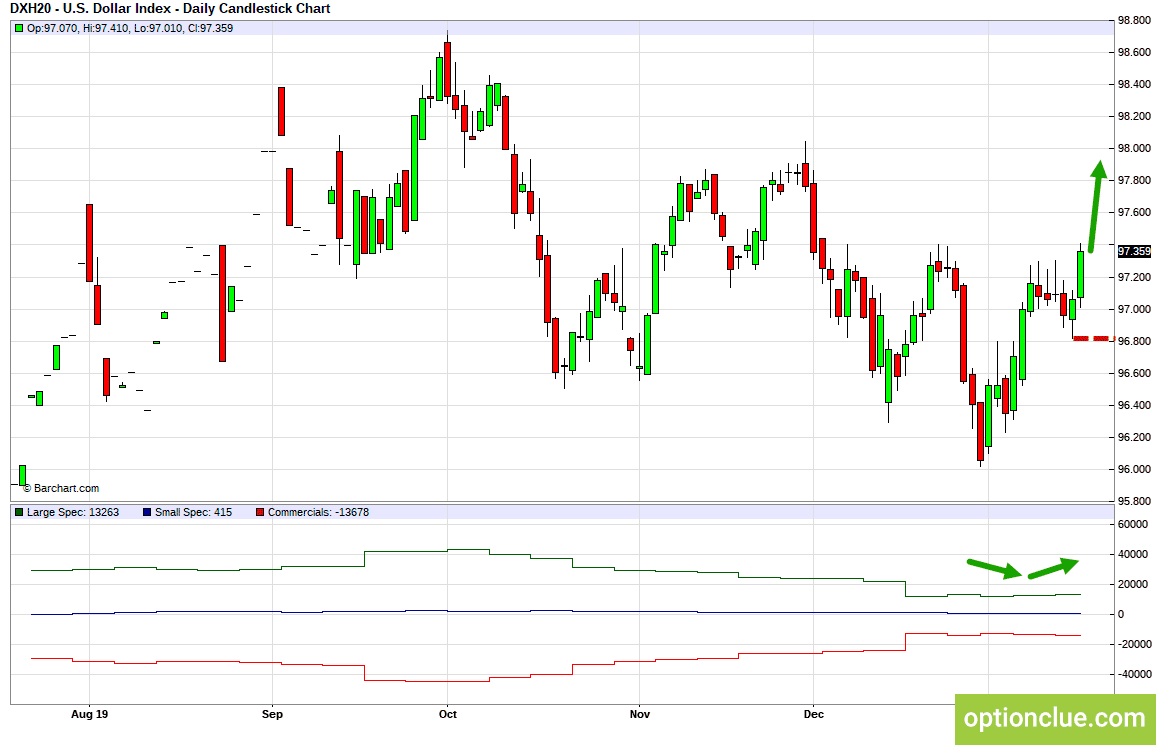The width and height of the screenshot is (1156, 745).
Task: Click the lowest red candle of late December
Action: [981, 431]
